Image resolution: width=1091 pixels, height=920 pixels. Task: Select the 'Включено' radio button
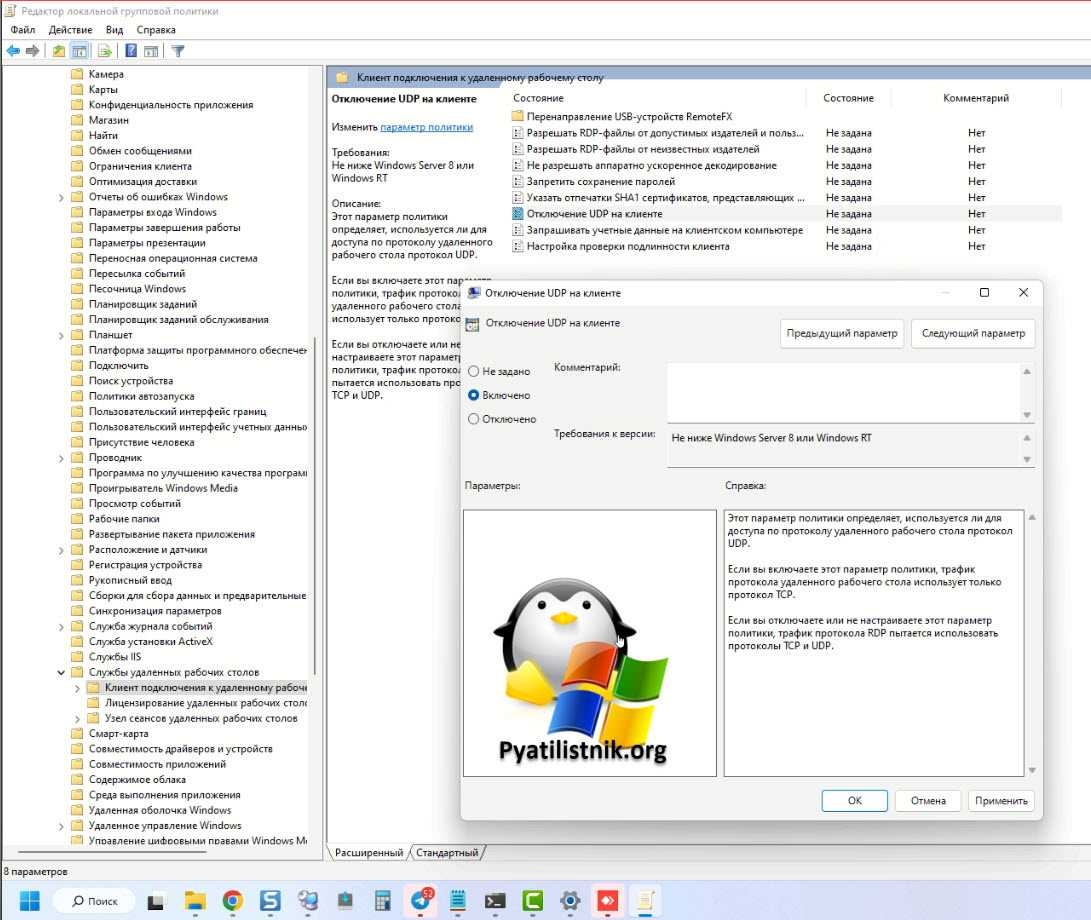(x=474, y=395)
